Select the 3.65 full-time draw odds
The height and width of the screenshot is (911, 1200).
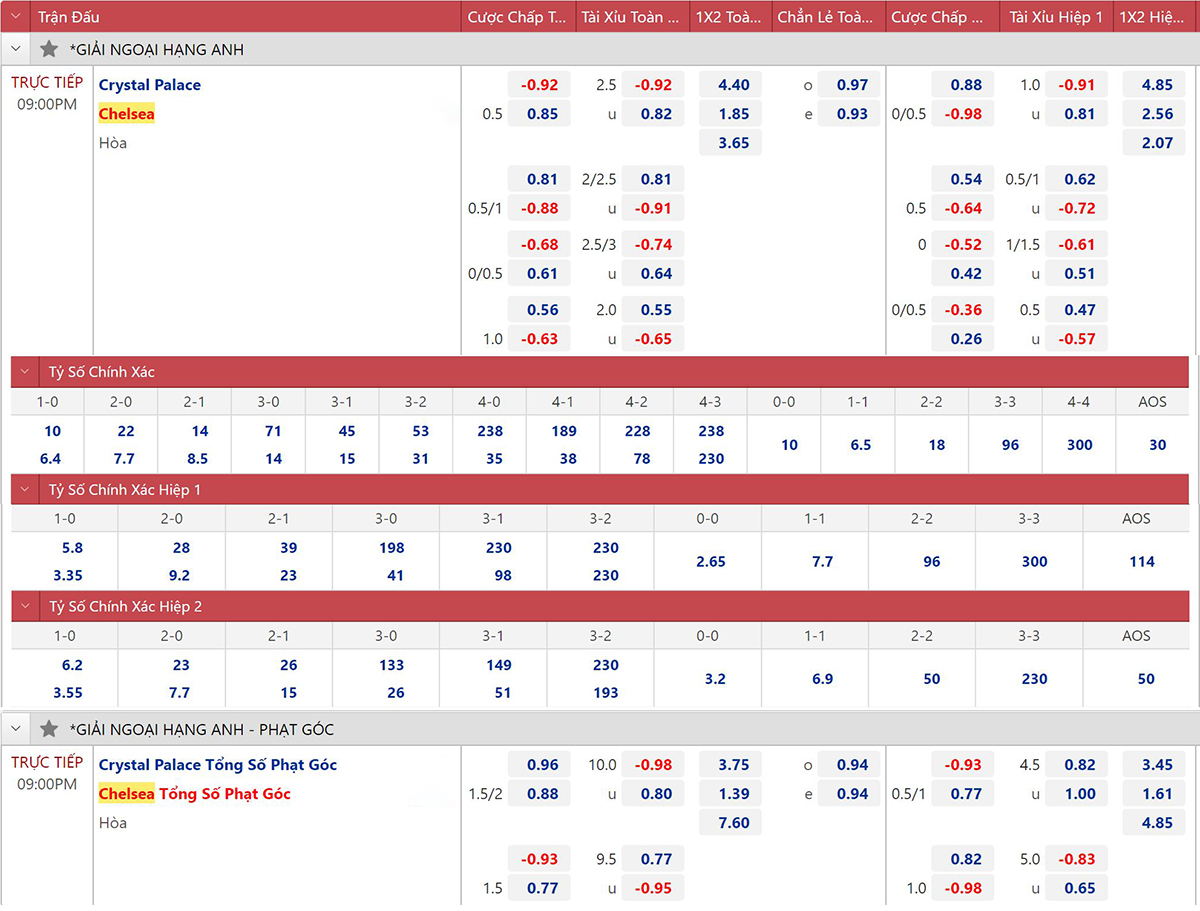[x=733, y=143]
